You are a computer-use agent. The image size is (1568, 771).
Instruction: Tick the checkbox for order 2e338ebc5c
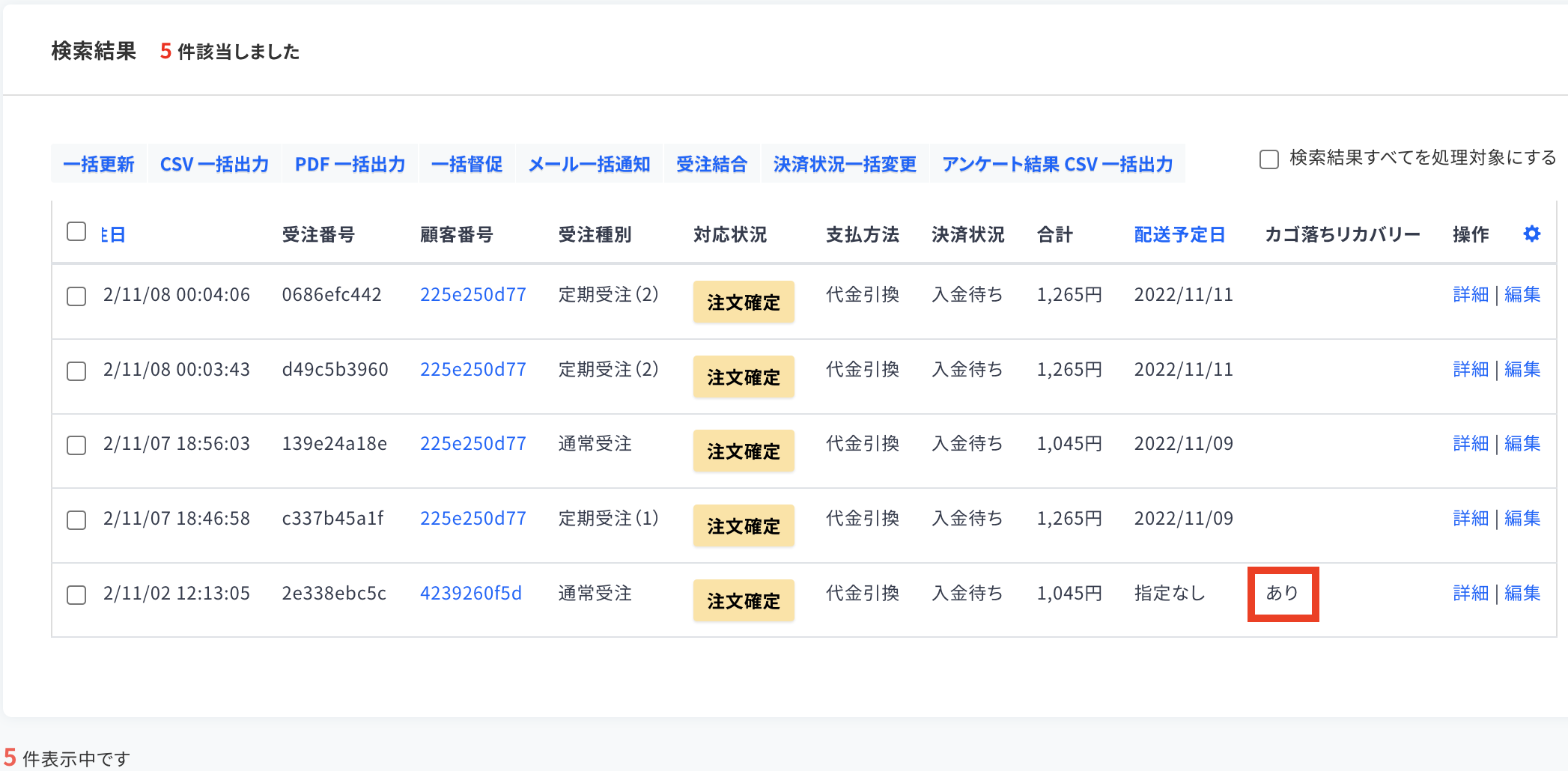point(76,595)
